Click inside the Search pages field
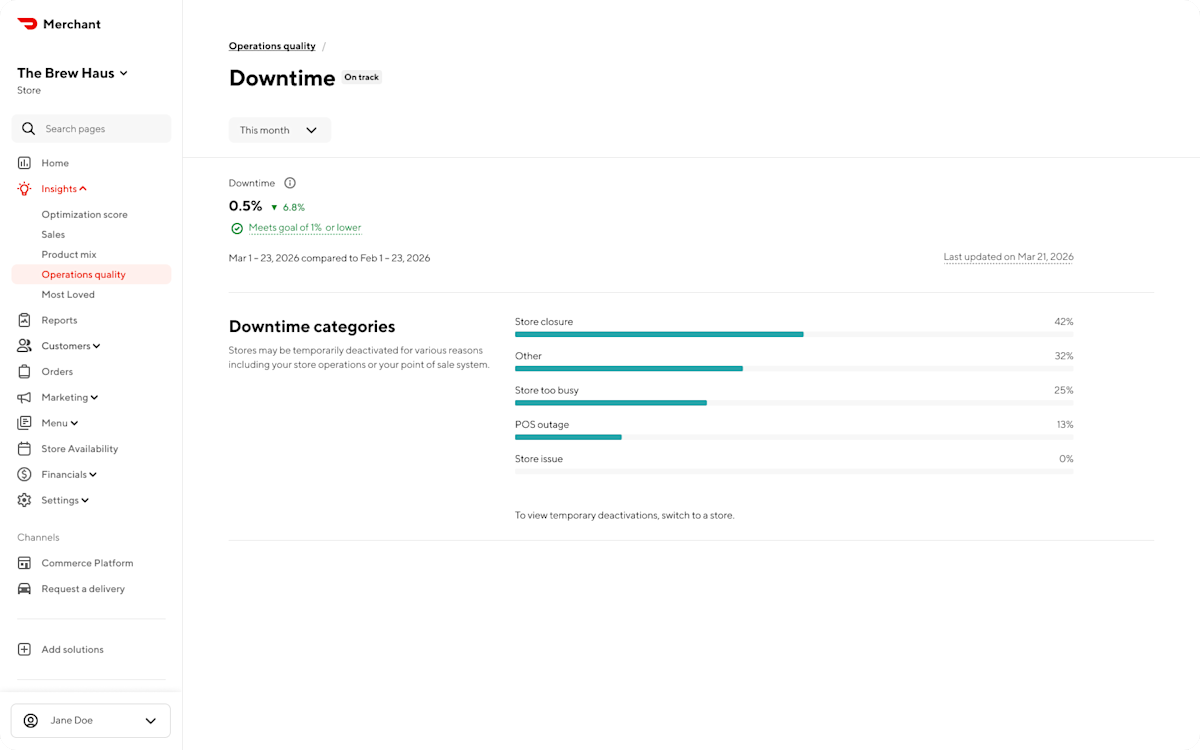 click(91, 128)
